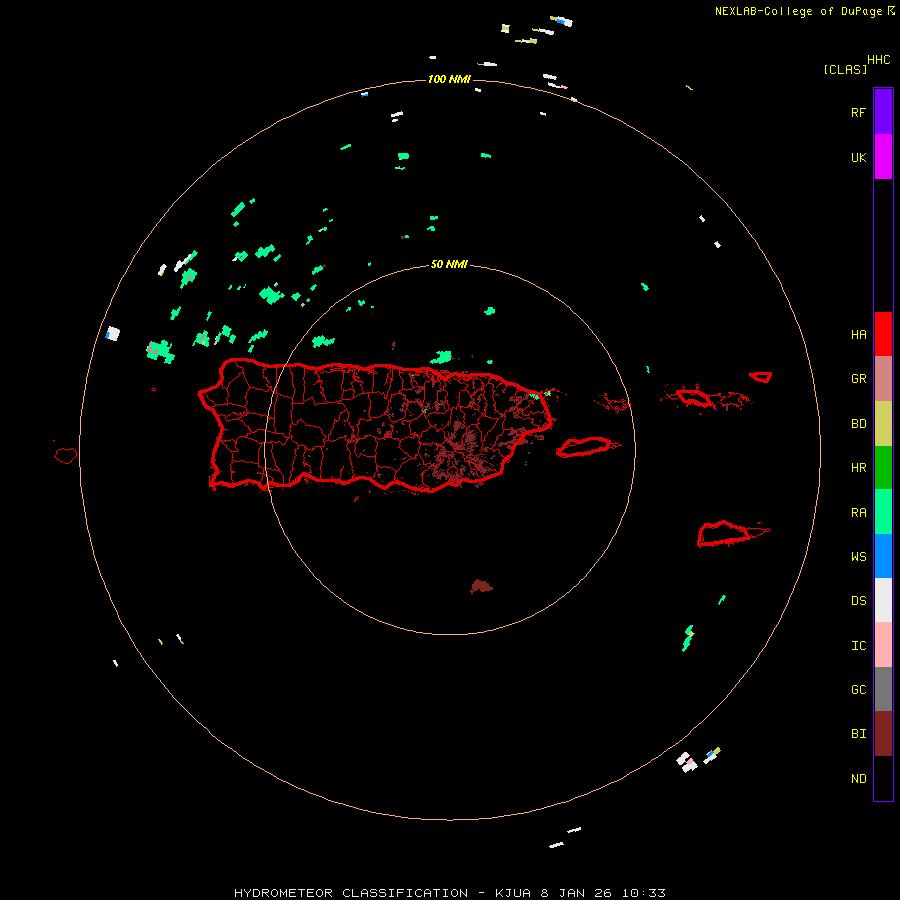Click the 100 NMI range ring label
This screenshot has height=900, width=900.
449,79
